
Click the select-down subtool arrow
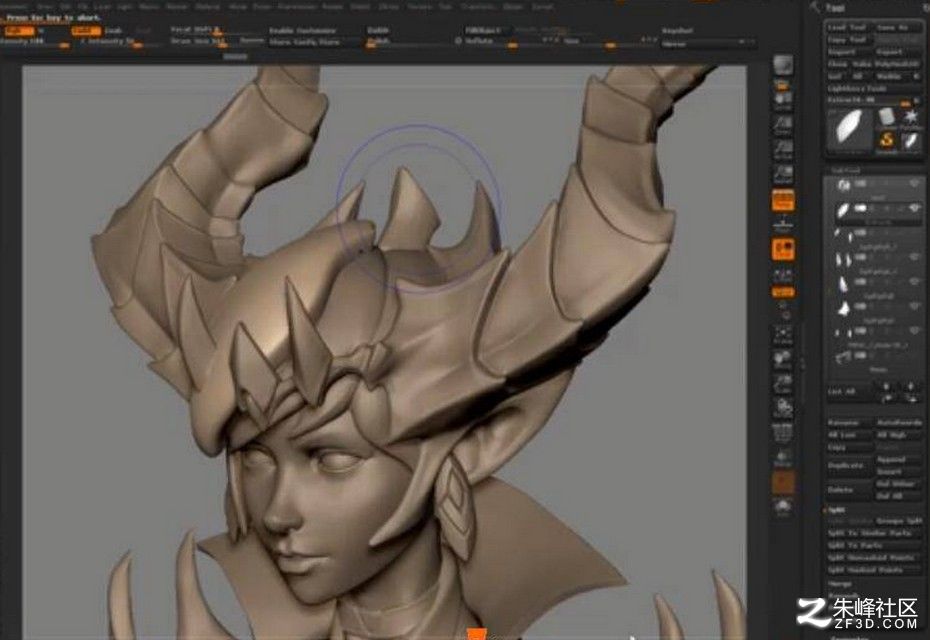(910, 387)
